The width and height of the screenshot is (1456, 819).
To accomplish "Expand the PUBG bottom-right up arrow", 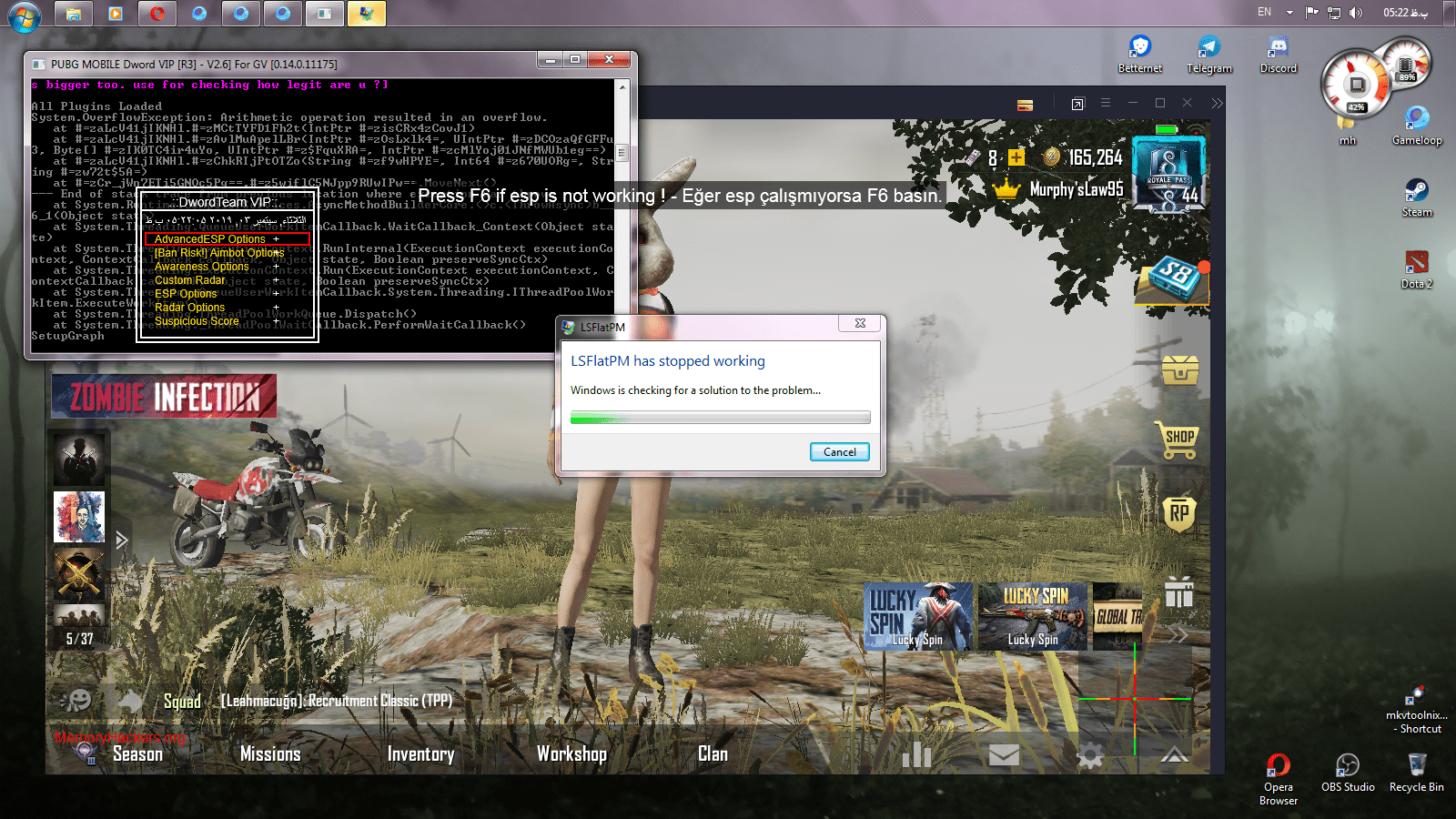I will coord(1174,755).
